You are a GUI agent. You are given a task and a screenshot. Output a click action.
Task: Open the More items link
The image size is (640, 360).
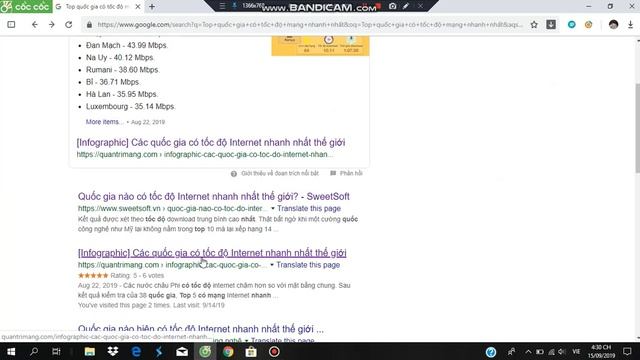click(x=104, y=122)
